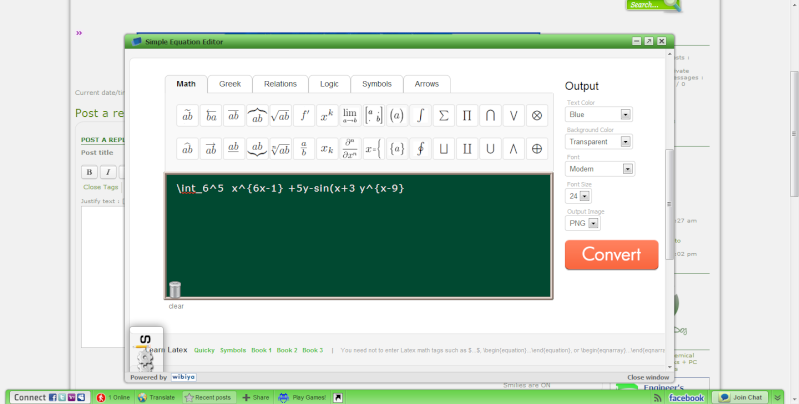The image size is (799, 404).
Task: Insert the summation sigma symbol
Action: pos(443,116)
